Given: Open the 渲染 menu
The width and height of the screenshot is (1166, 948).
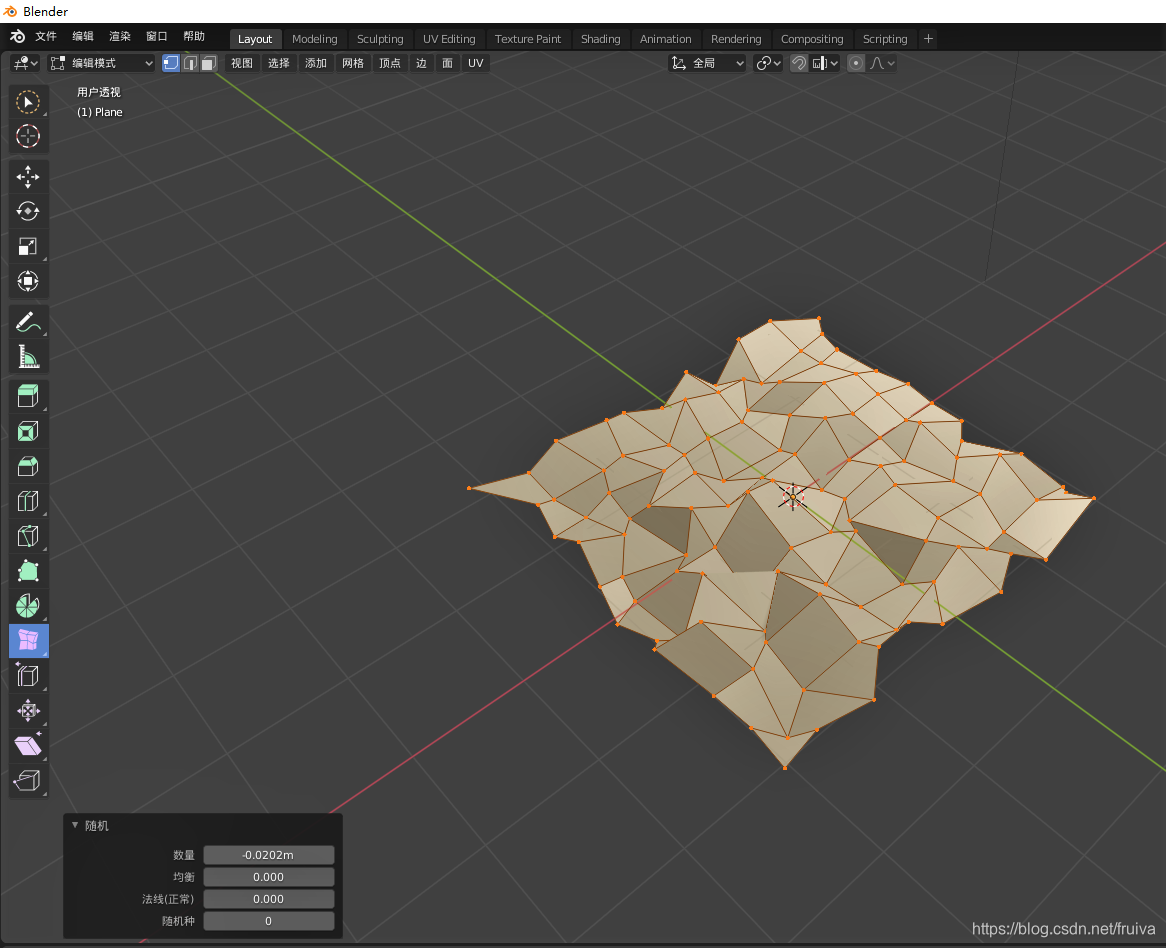Looking at the screenshot, I should coord(120,36).
